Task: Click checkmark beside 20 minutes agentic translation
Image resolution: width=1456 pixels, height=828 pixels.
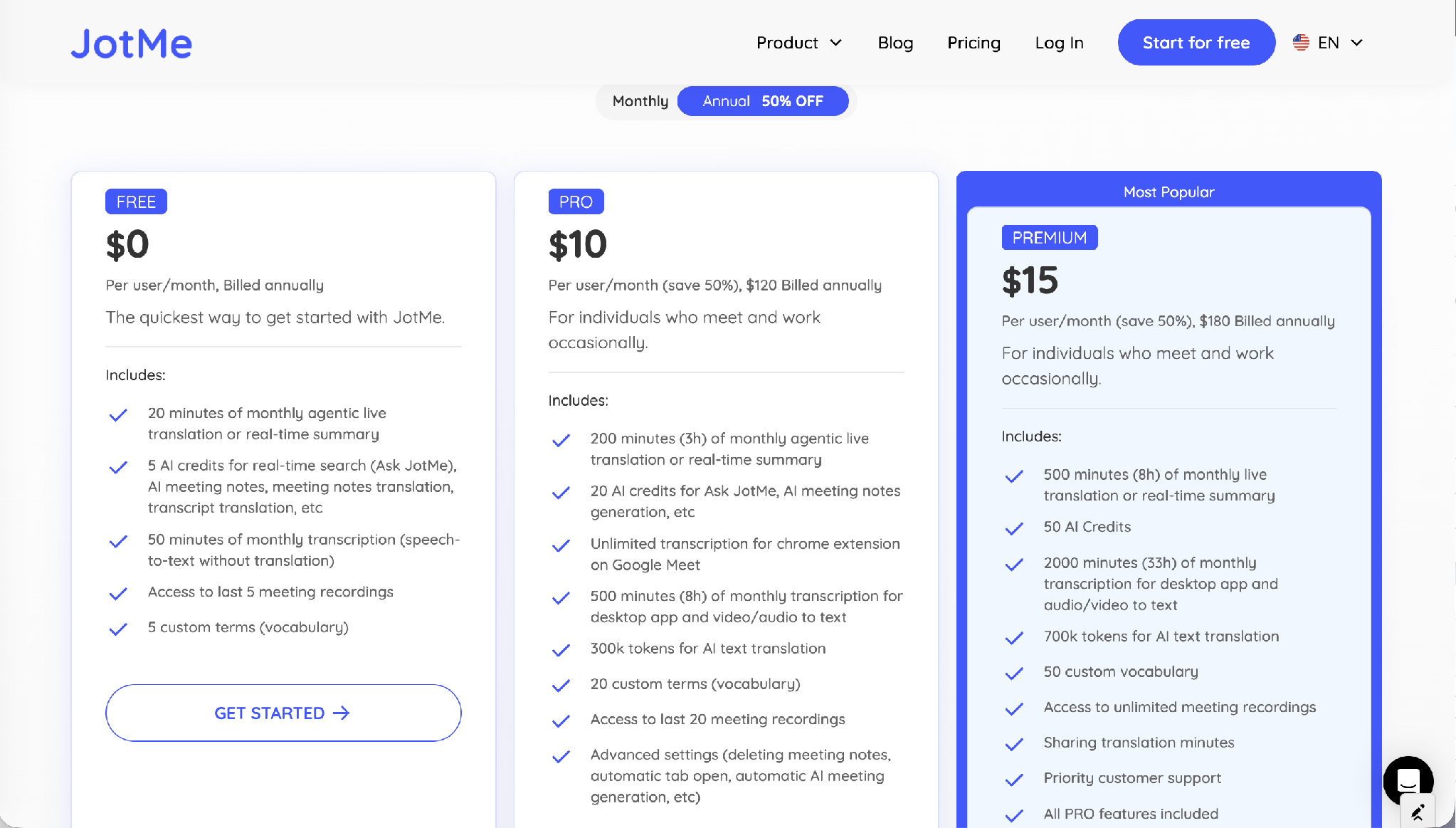Action: (118, 415)
